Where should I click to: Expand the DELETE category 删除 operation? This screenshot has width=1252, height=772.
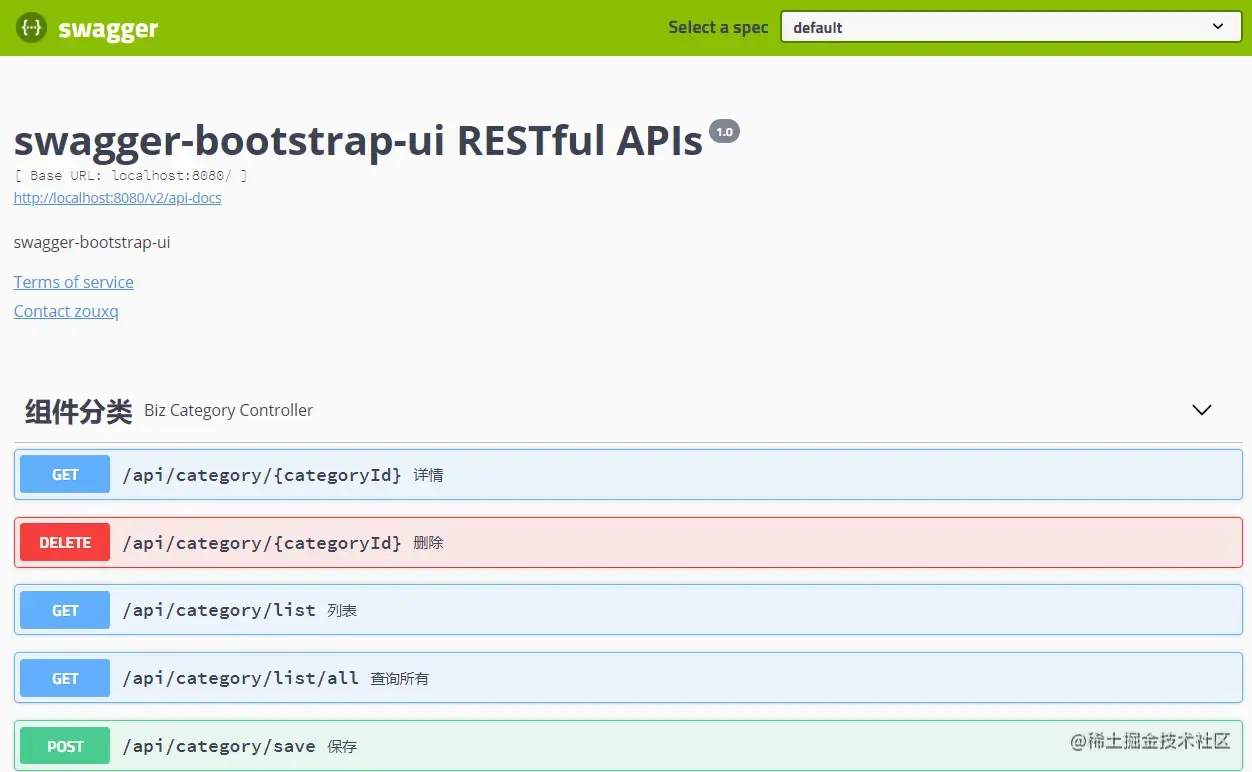(x=628, y=543)
